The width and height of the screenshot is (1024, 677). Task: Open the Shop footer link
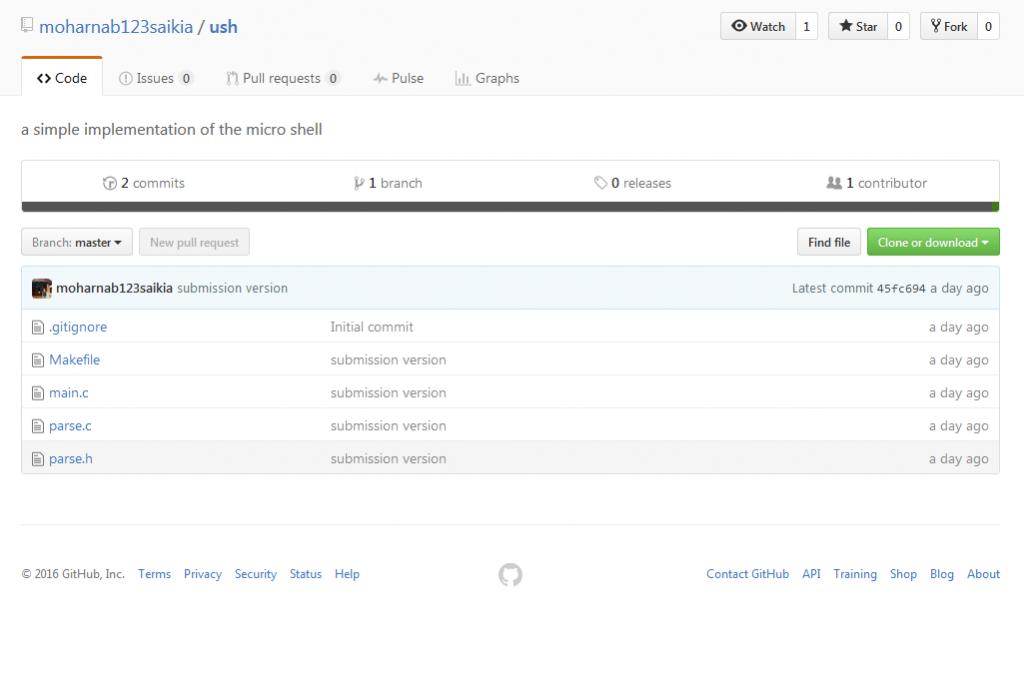tap(903, 574)
